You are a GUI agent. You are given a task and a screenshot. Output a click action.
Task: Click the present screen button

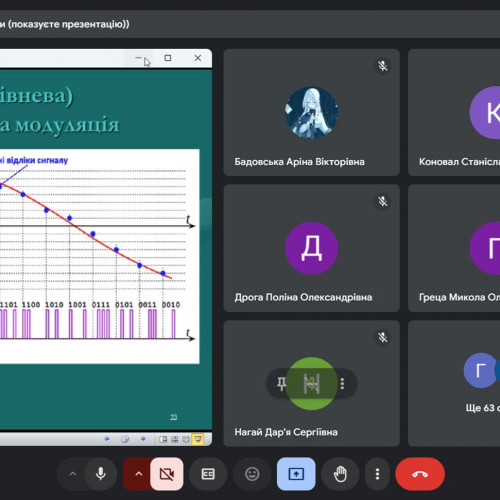296,474
